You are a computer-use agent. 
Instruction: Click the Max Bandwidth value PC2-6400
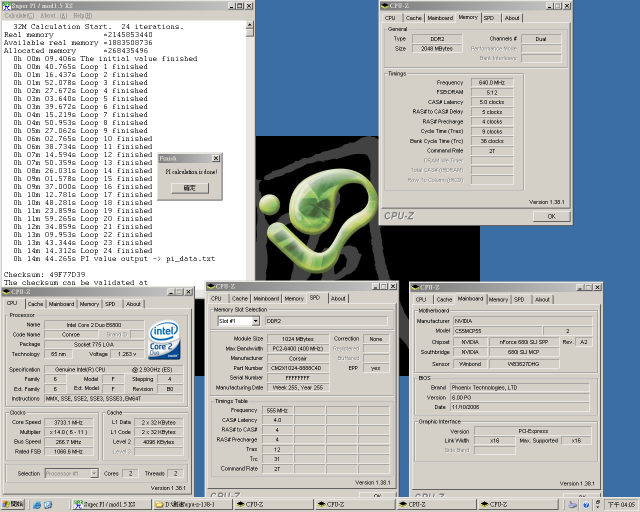[x=298, y=349]
